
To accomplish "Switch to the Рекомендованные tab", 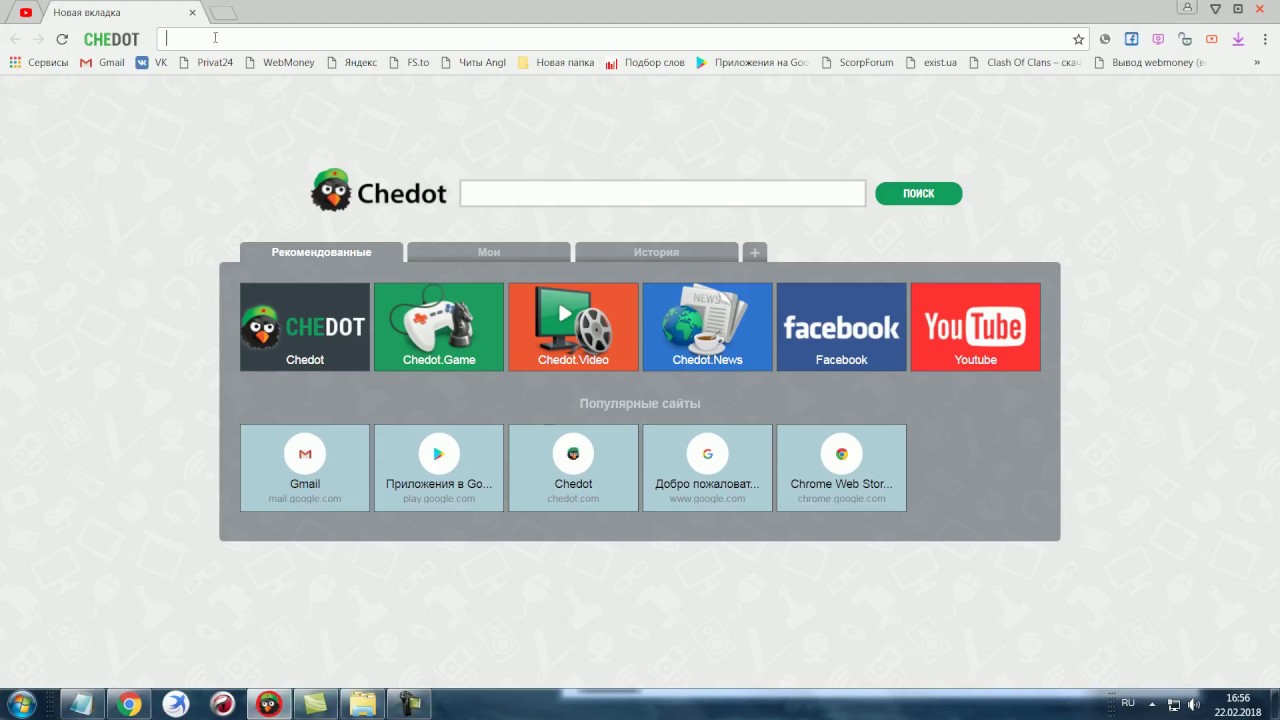I will point(321,252).
